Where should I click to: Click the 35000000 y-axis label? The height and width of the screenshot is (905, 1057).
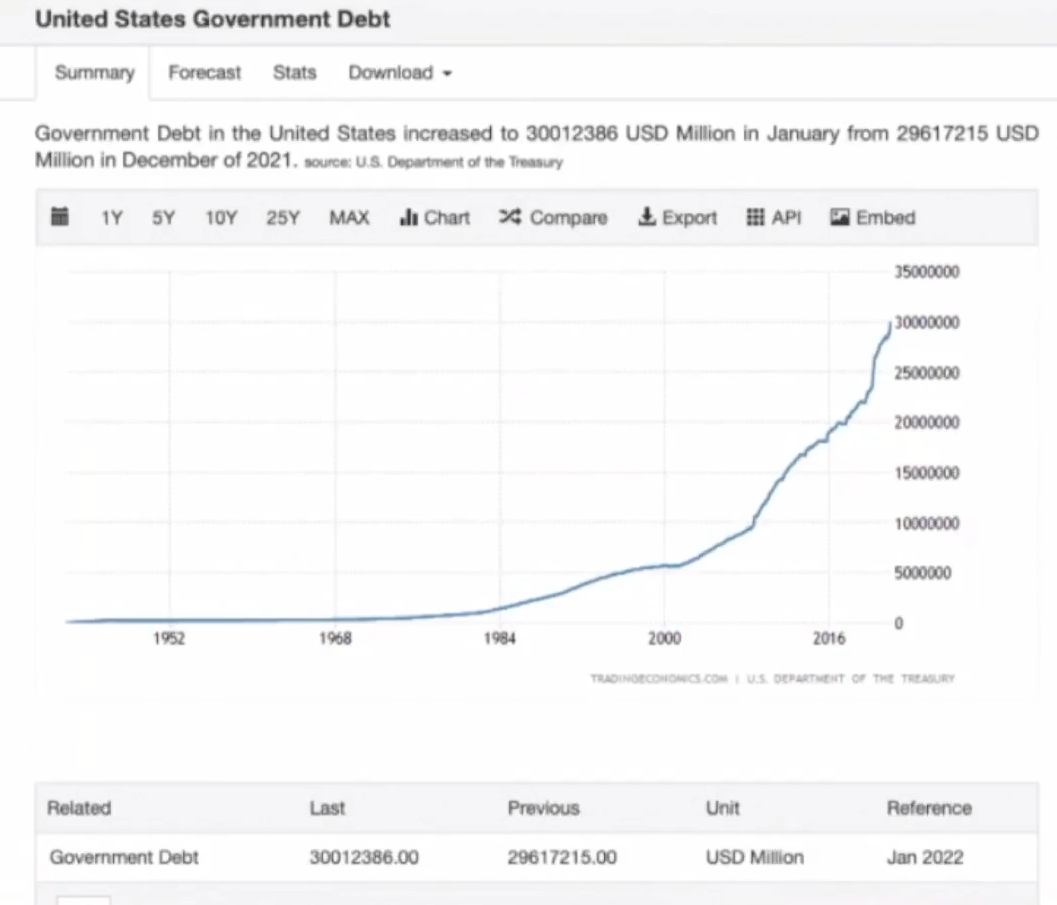pos(927,272)
